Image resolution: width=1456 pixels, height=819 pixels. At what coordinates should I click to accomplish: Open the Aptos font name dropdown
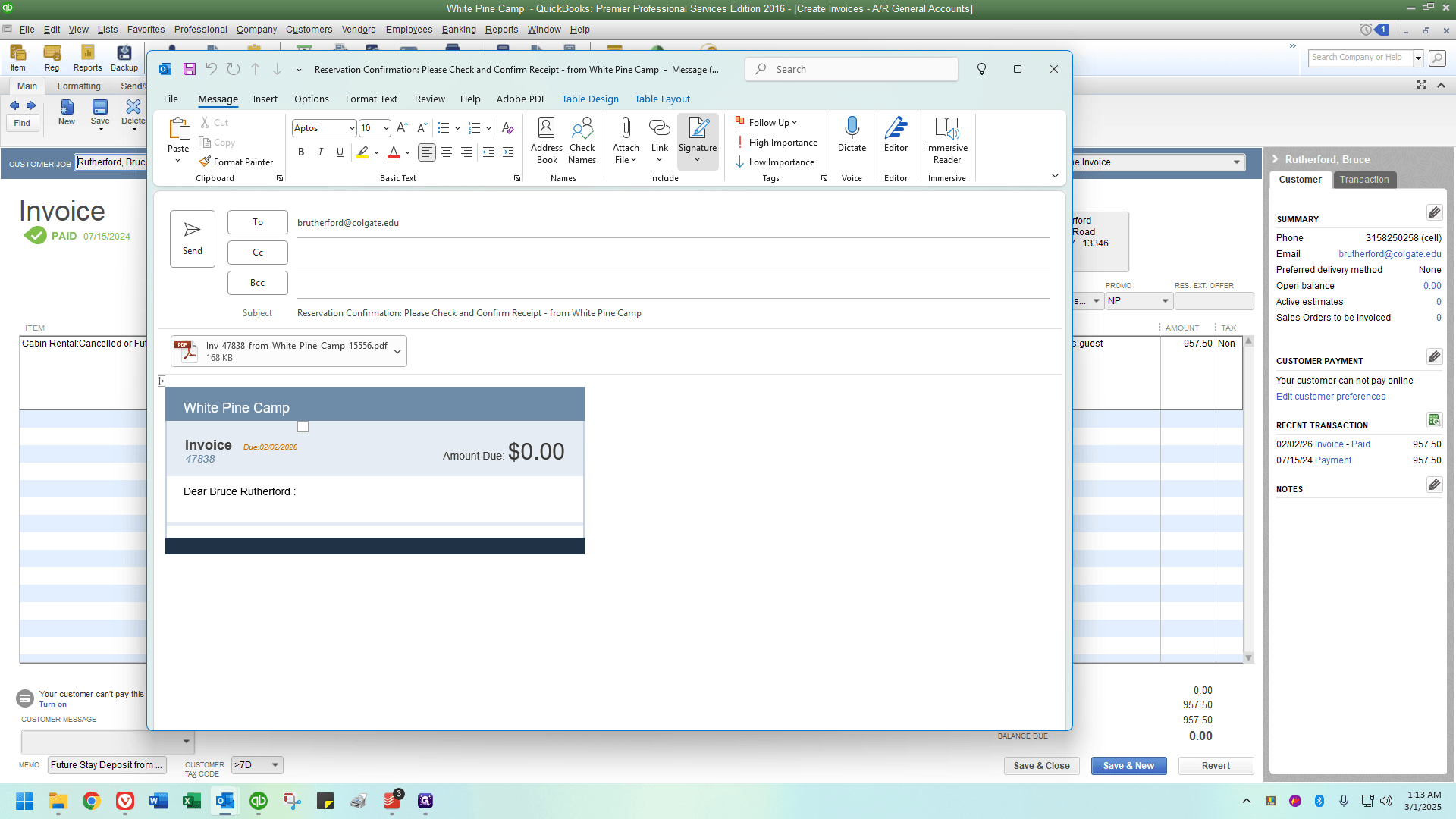(x=352, y=128)
